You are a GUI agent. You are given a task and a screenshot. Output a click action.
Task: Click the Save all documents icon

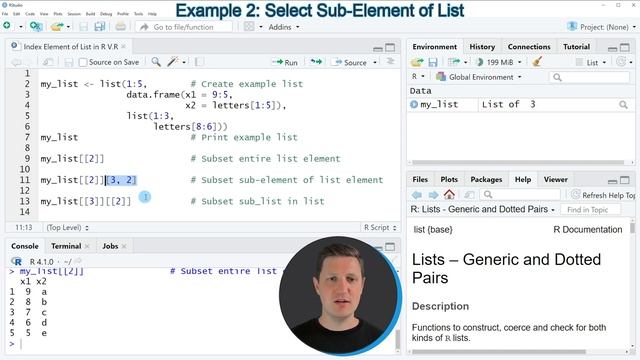[x=99, y=27]
